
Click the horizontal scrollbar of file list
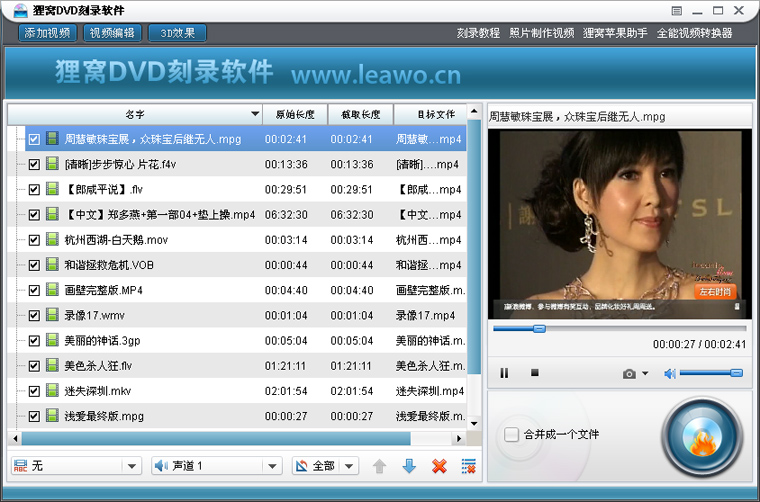216,439
